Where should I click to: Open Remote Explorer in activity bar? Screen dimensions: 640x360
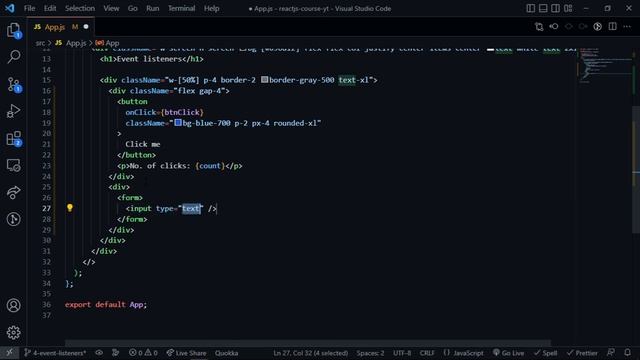(x=13, y=165)
